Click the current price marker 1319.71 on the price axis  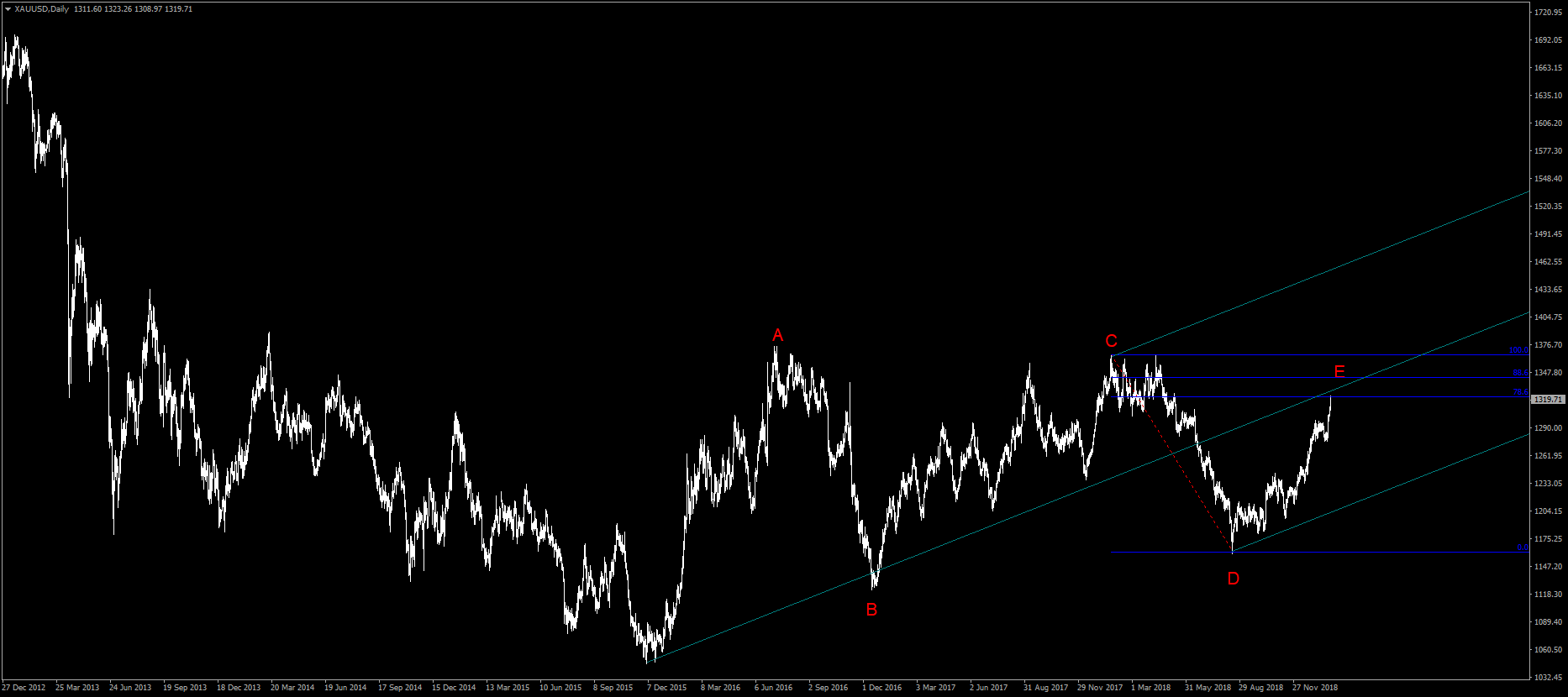coord(1547,400)
